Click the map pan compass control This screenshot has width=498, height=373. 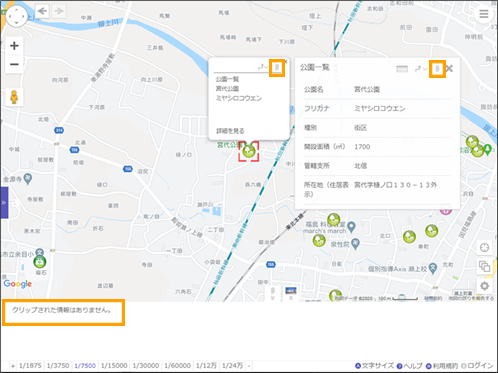16,16
